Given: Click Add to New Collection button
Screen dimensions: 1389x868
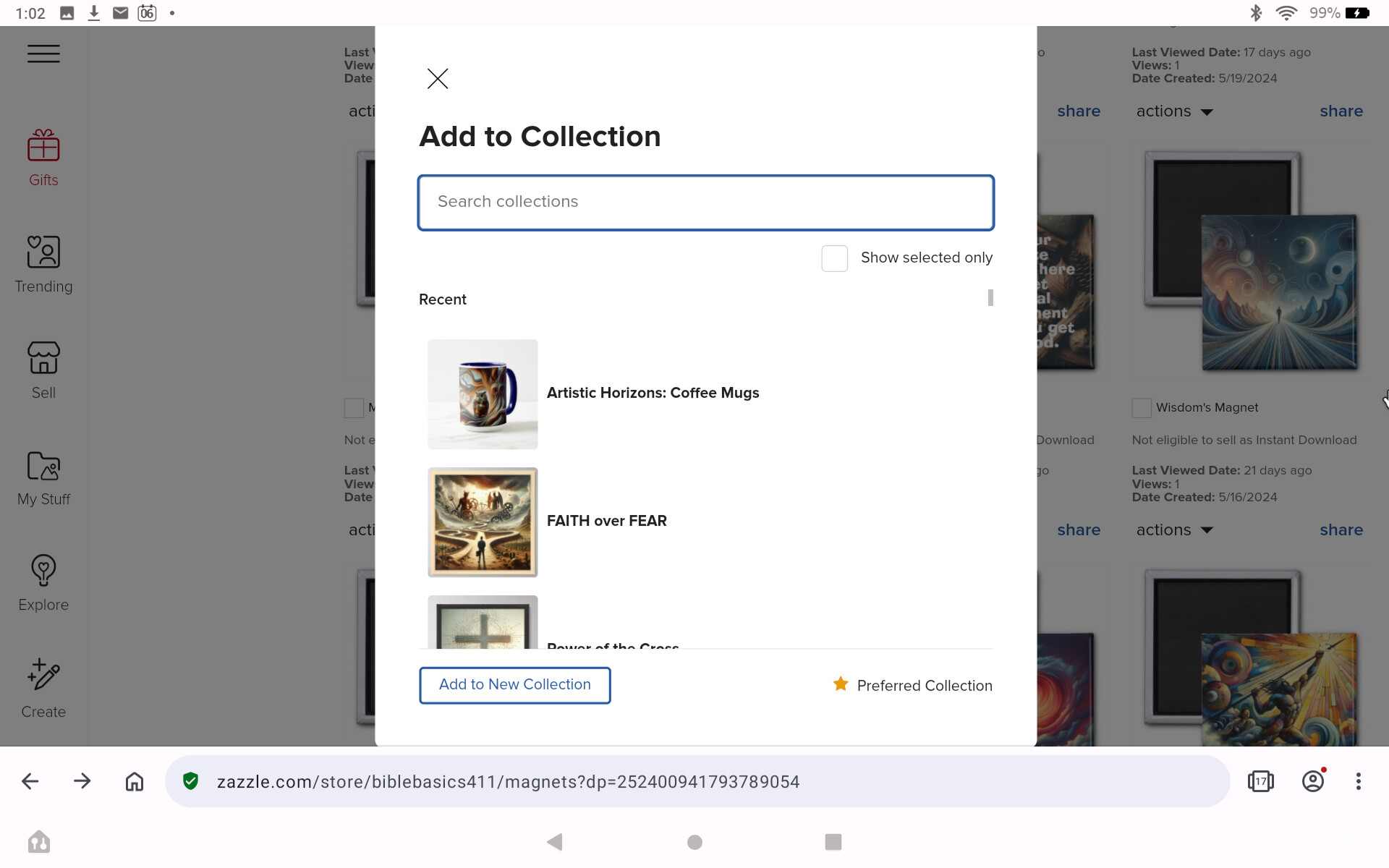Looking at the screenshot, I should coord(514,685).
